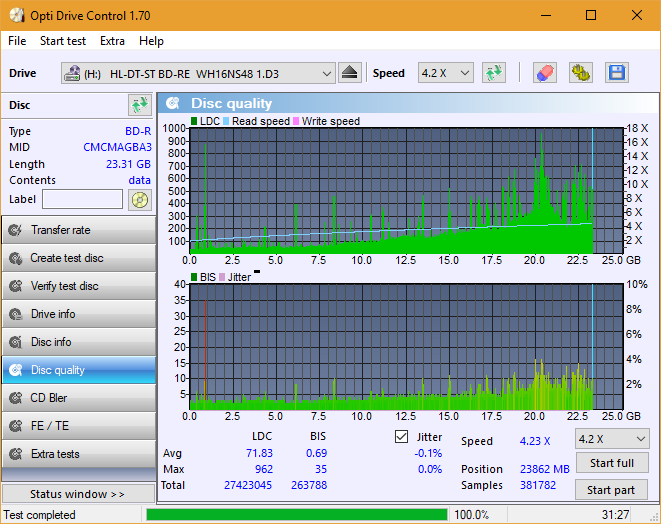The image size is (661, 524).
Task: Click the blue Read speed legend swatch
Action: pyautogui.click(x=226, y=121)
